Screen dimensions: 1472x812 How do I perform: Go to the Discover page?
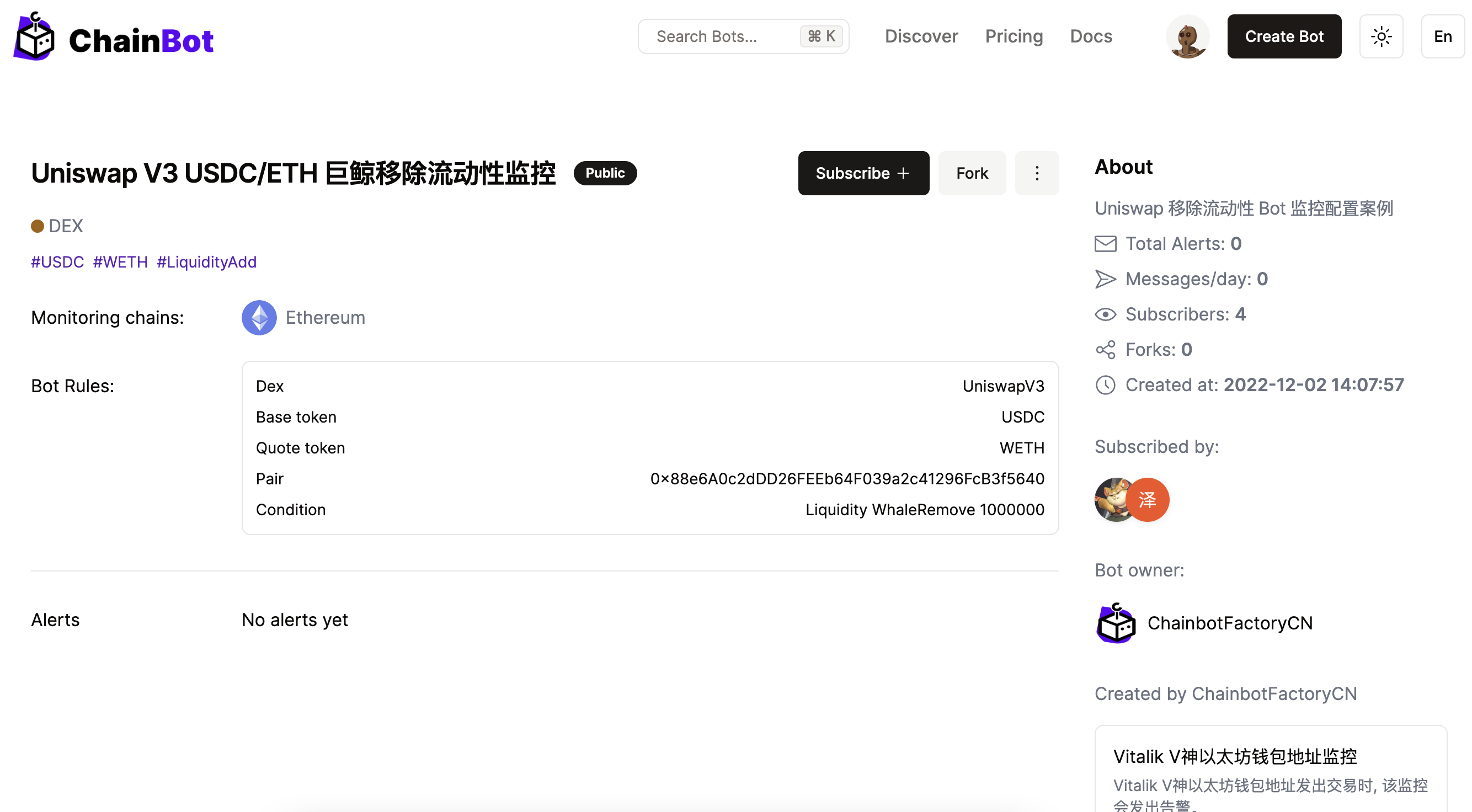pyautogui.click(x=921, y=36)
